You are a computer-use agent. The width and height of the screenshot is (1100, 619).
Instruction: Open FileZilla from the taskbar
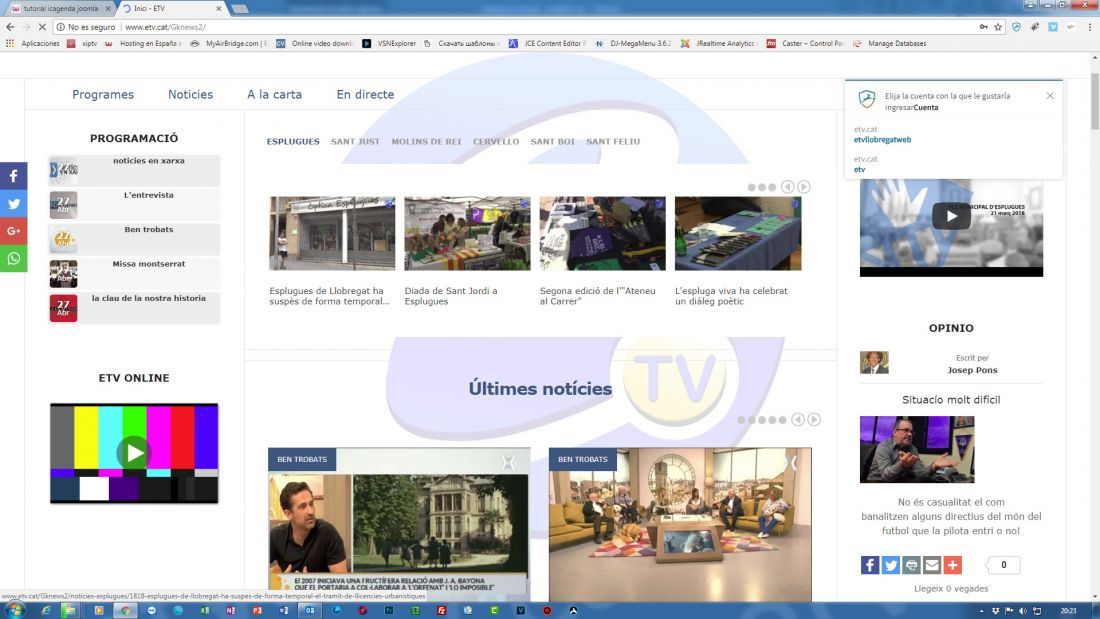[441, 611]
